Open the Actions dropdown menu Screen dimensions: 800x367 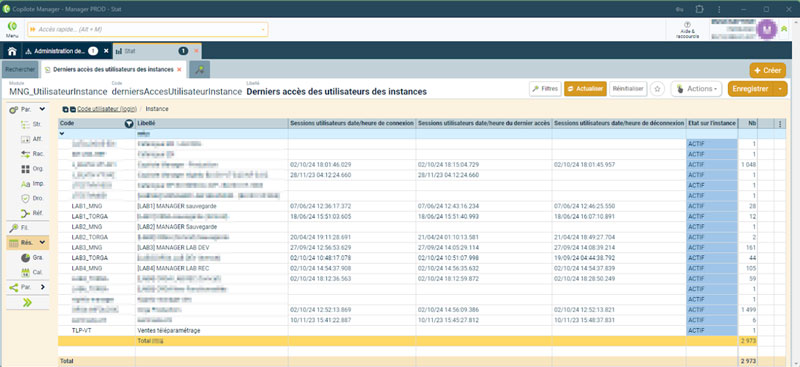tap(696, 89)
